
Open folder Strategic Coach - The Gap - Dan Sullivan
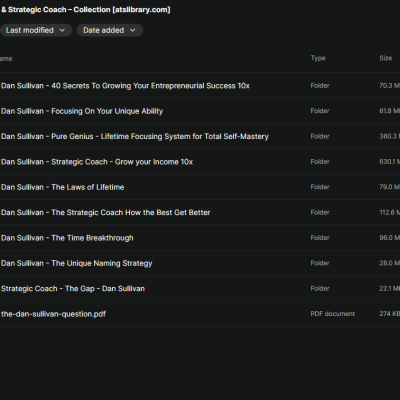pos(73,288)
